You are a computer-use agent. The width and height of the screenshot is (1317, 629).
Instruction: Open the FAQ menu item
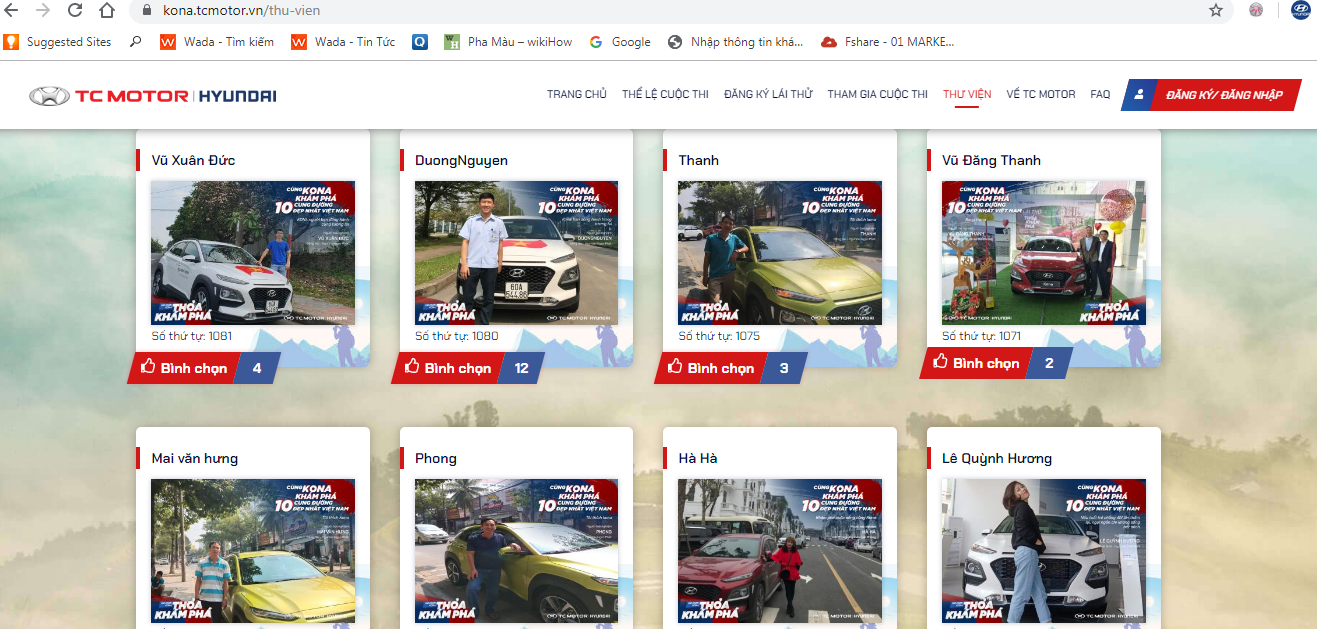click(x=1100, y=95)
